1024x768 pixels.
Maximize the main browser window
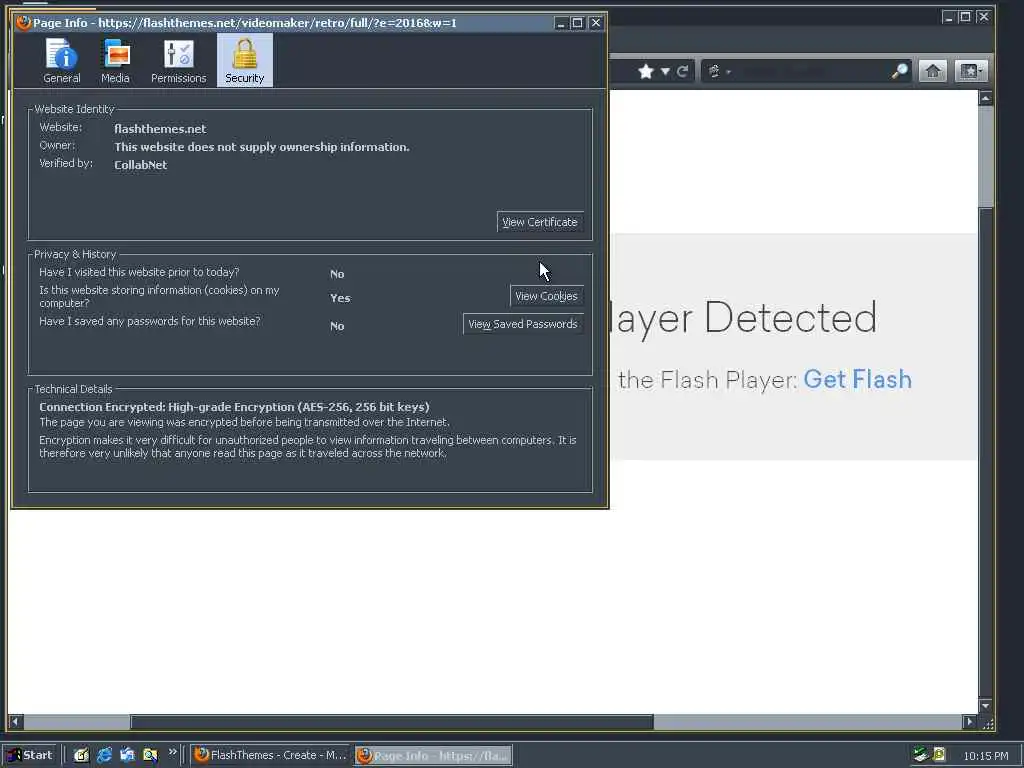click(x=965, y=17)
